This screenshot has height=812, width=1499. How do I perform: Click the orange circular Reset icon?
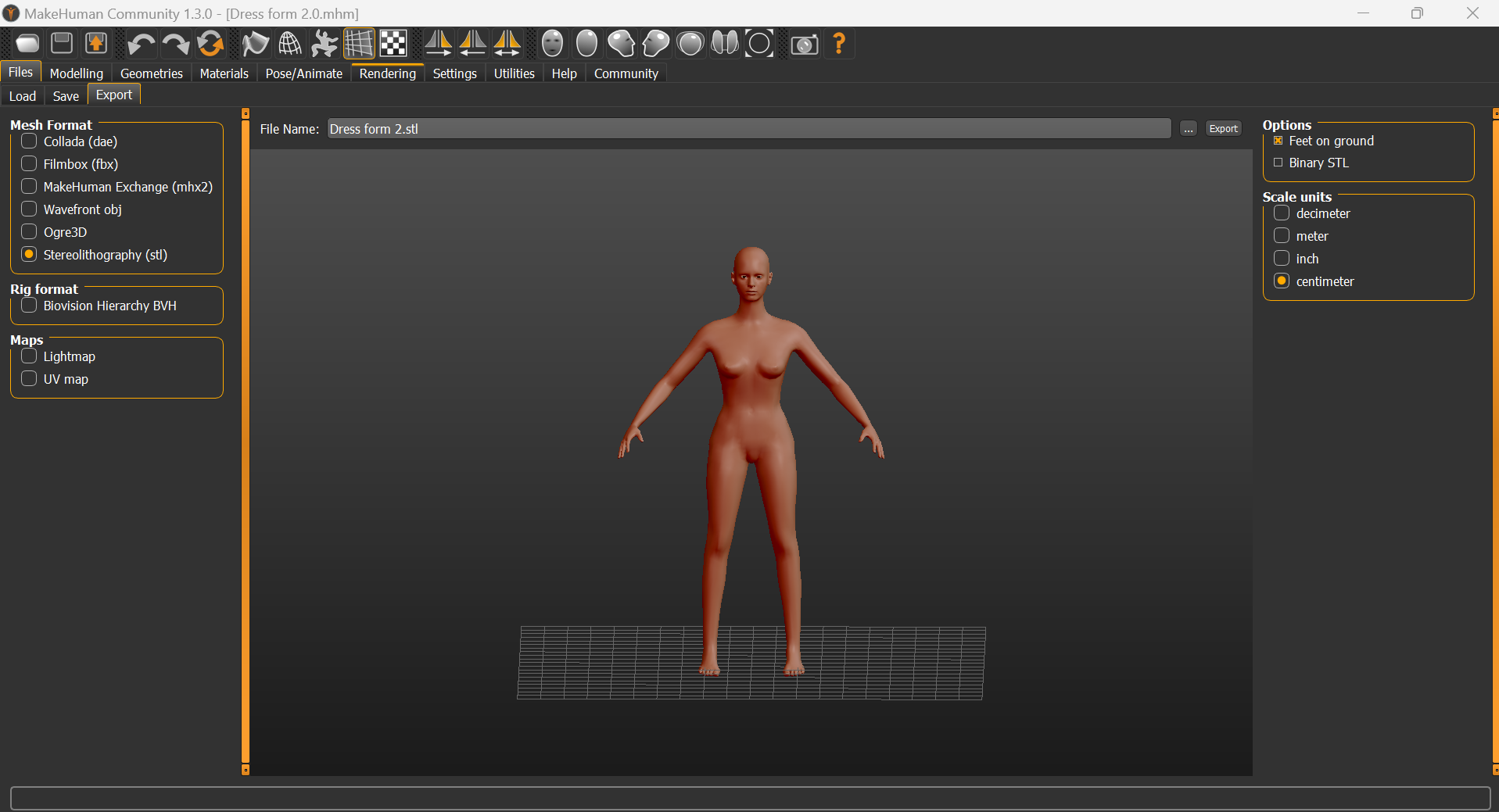pos(210,44)
